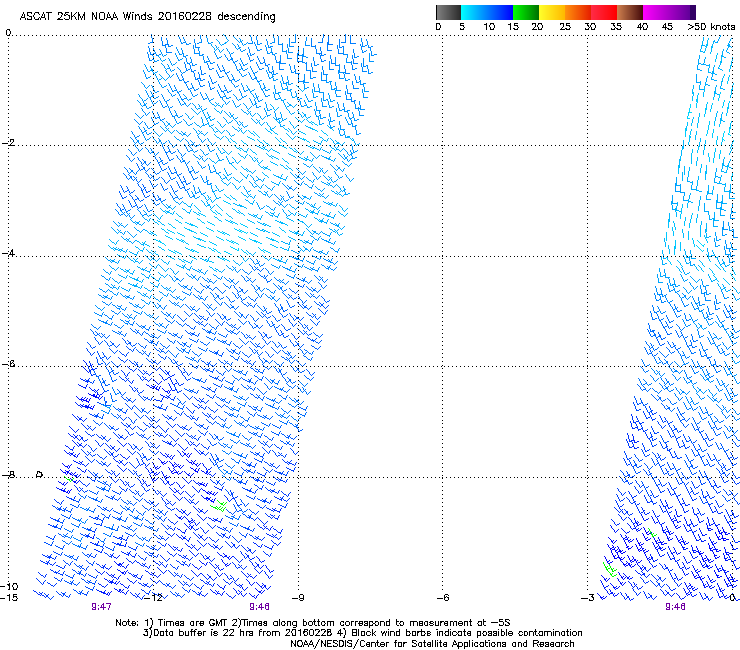Click the orange 25-30 knots color band
Viewport: 740px width, 650px height.
[578, 12]
